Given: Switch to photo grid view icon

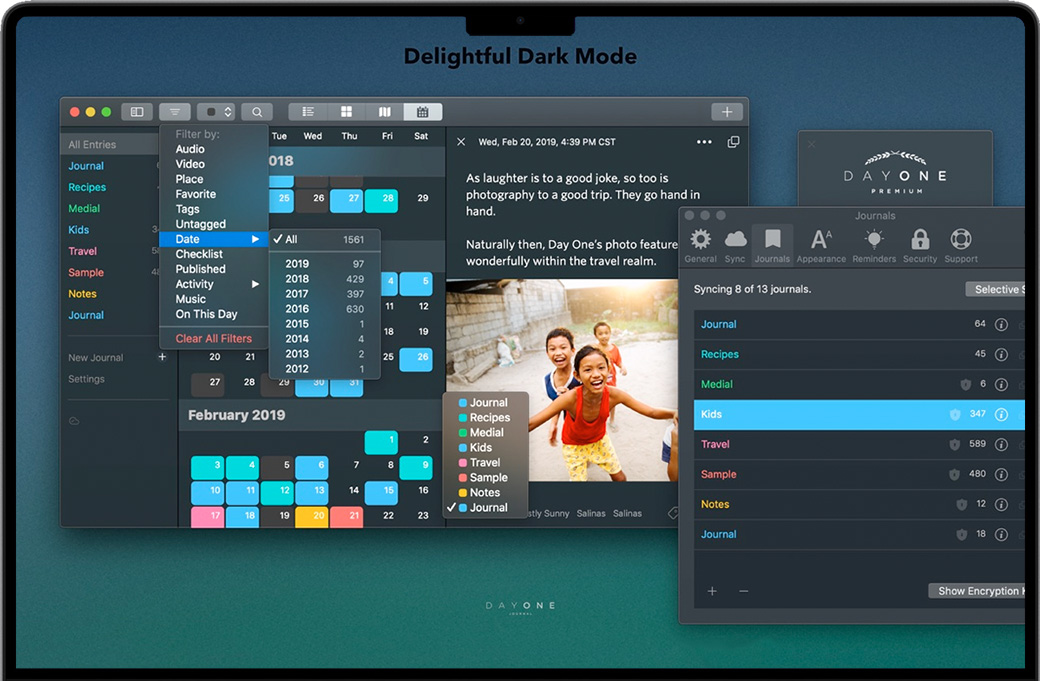Looking at the screenshot, I should click(346, 112).
